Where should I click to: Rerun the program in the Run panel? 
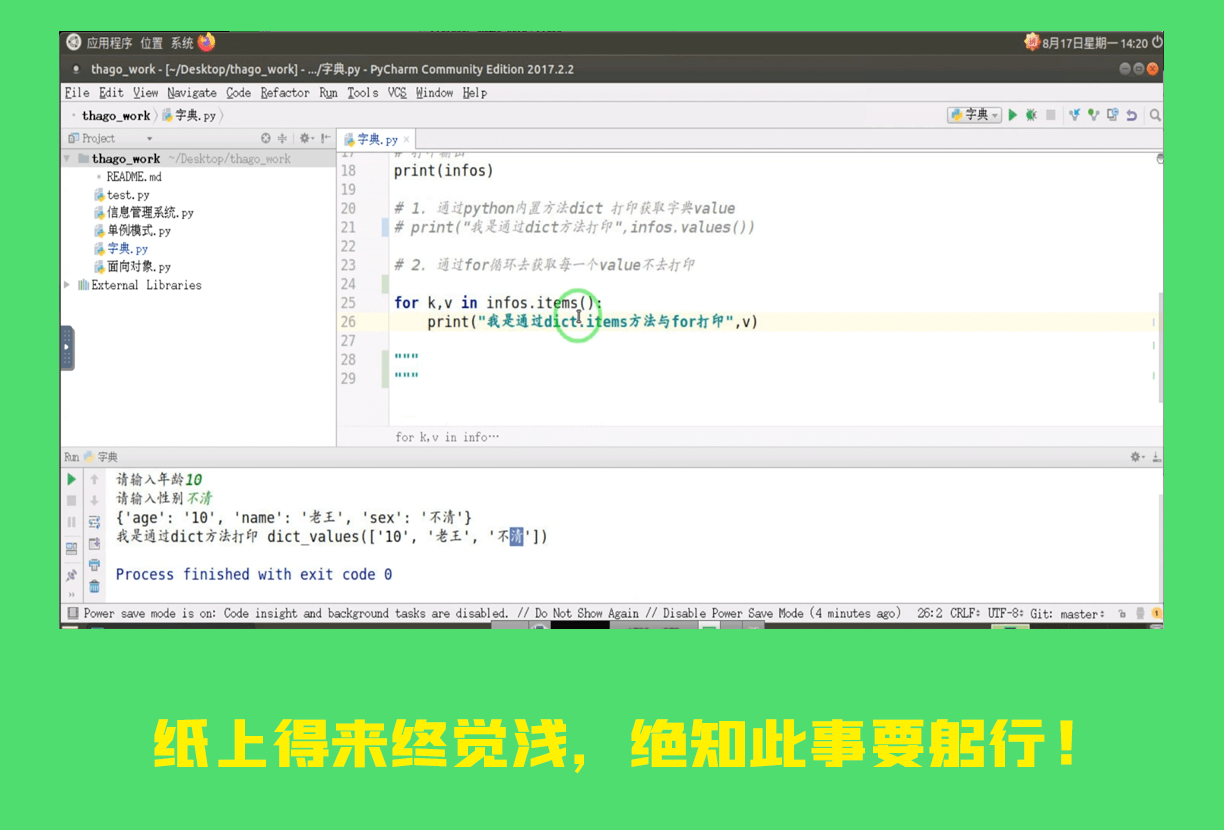point(72,480)
